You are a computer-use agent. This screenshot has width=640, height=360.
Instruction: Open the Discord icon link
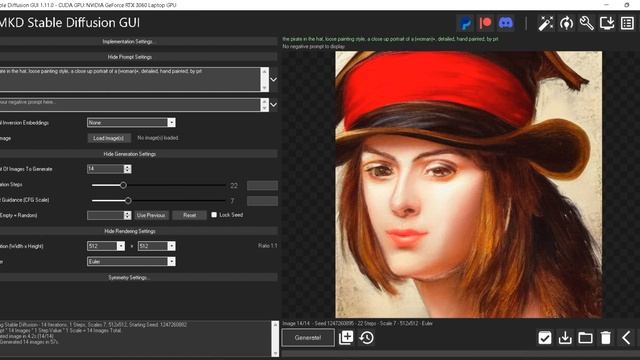pyautogui.click(x=506, y=23)
